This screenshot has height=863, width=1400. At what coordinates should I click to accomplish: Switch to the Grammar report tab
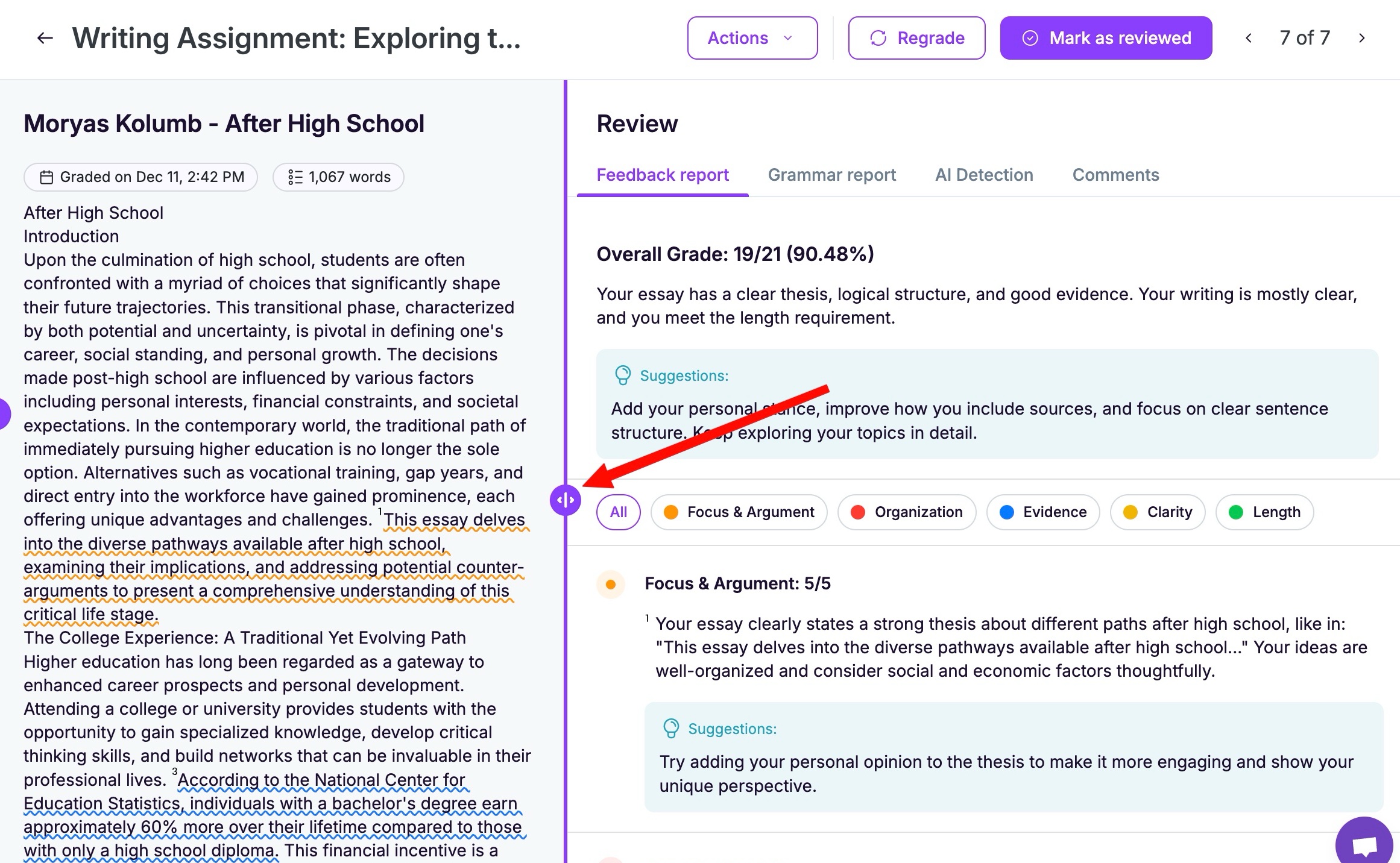click(x=831, y=175)
